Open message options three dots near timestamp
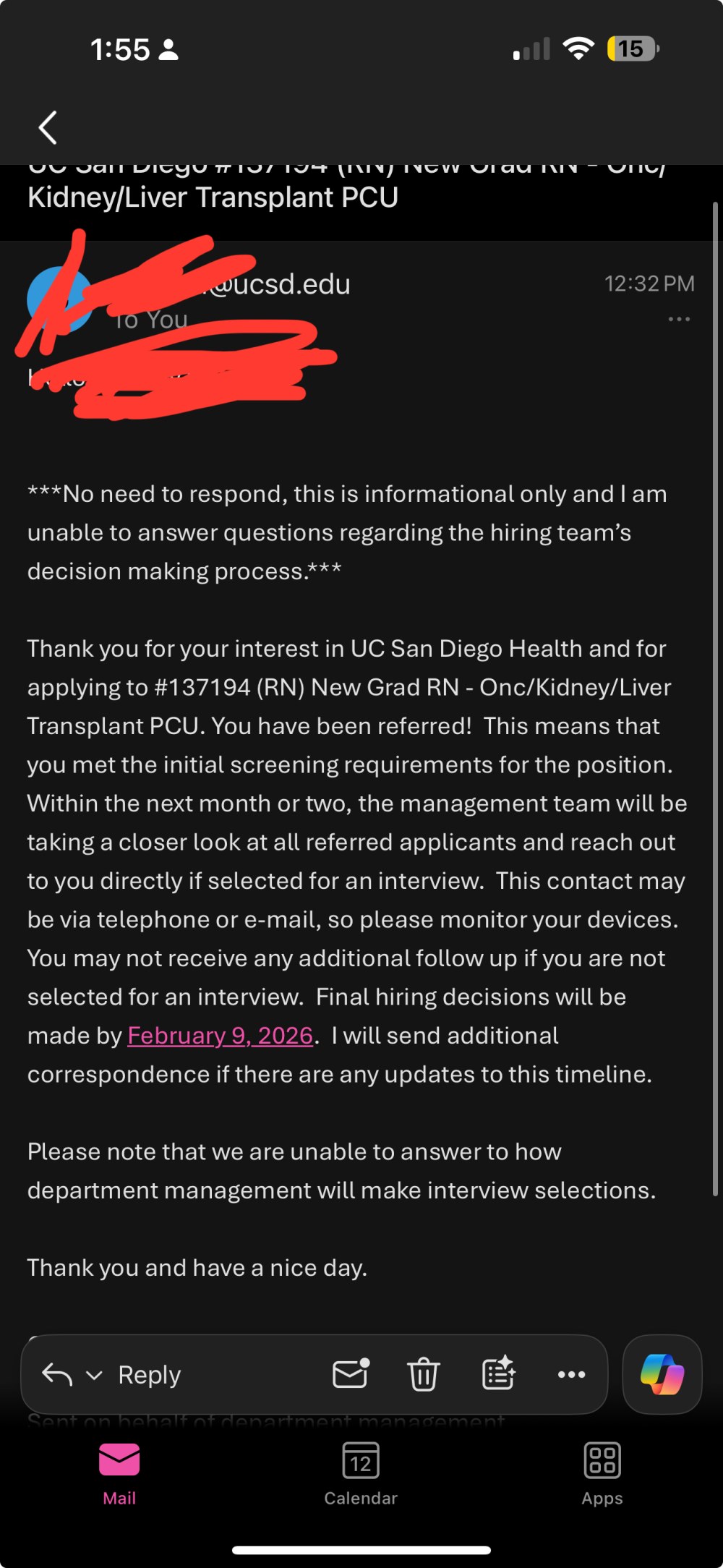Viewport: 723px width, 1568px height. pyautogui.click(x=679, y=319)
